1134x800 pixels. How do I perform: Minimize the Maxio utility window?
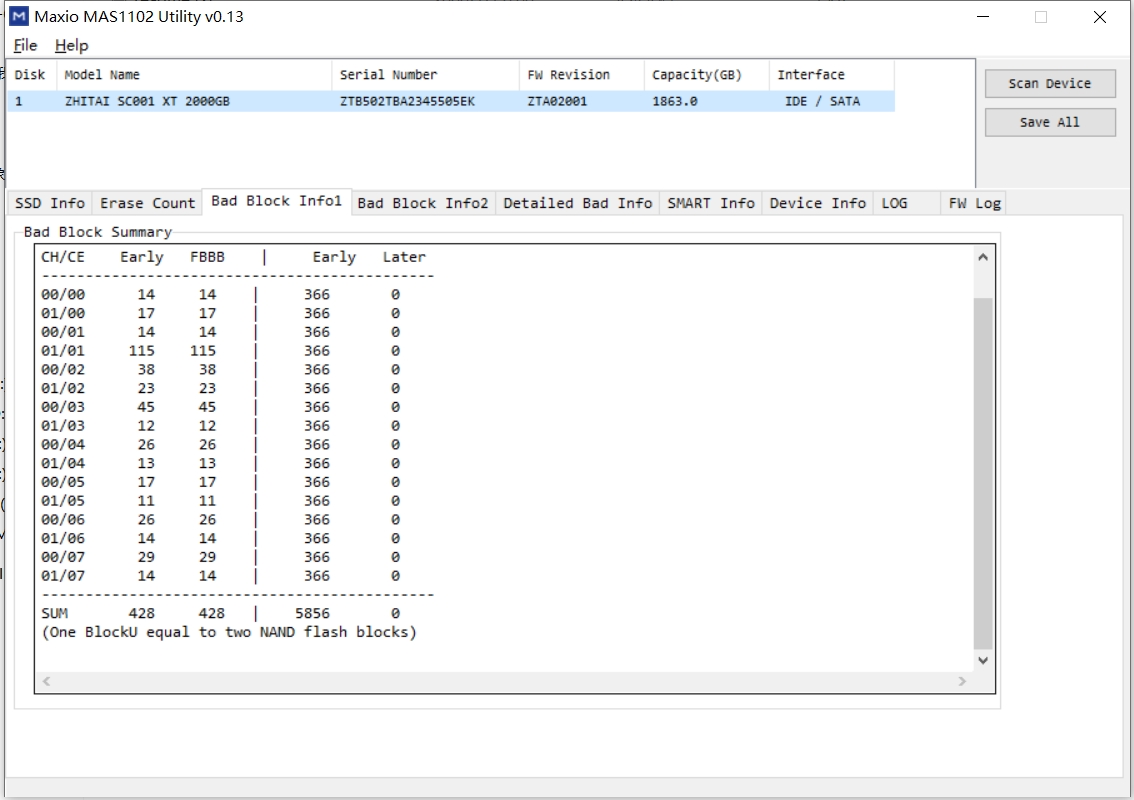click(983, 17)
